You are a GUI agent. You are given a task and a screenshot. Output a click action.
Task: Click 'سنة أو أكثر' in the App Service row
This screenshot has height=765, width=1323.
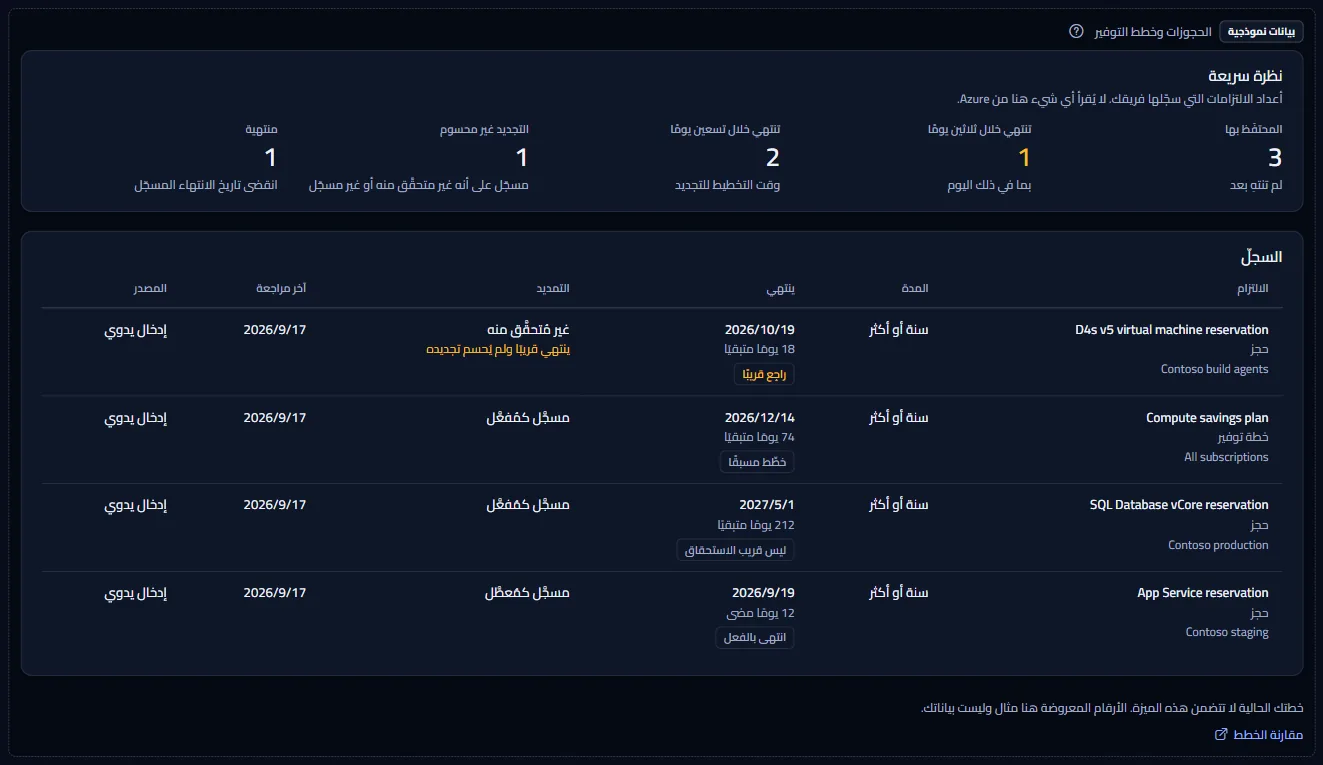(899, 593)
